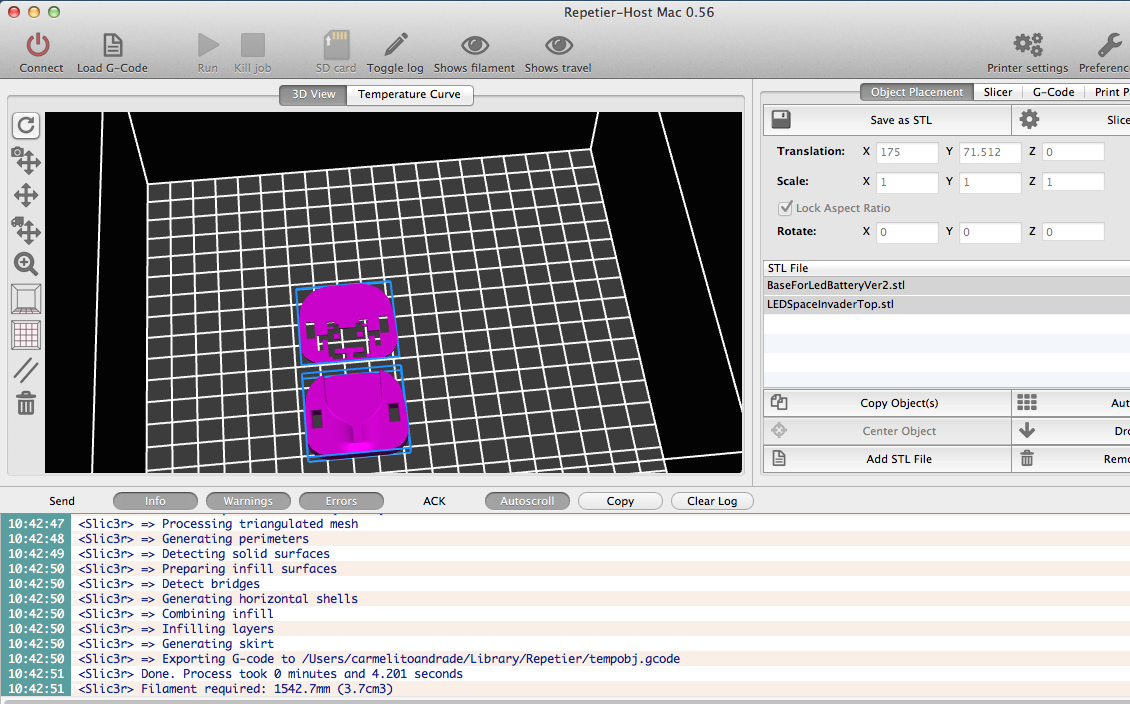Click Rotate X input field
Screen dimensions: 1130x704
tap(907, 232)
